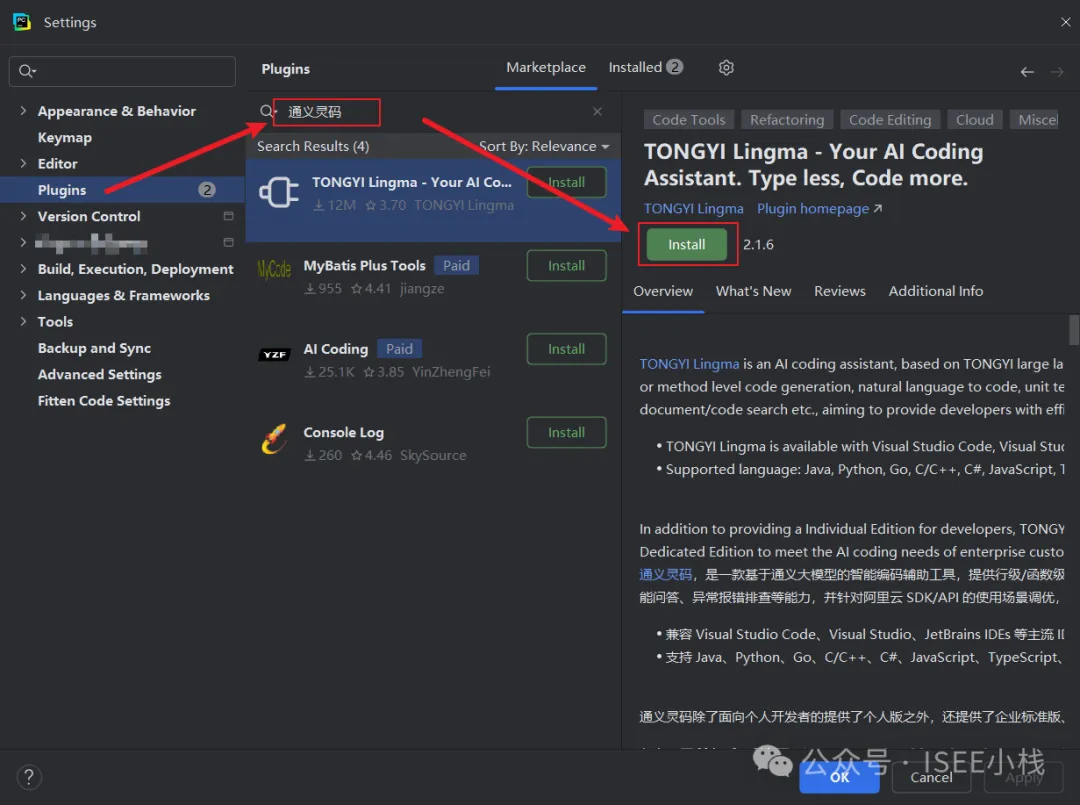Image resolution: width=1080 pixels, height=805 pixels.
Task: Install TONGYI Lingma from results list
Action: pyautogui.click(x=566, y=182)
